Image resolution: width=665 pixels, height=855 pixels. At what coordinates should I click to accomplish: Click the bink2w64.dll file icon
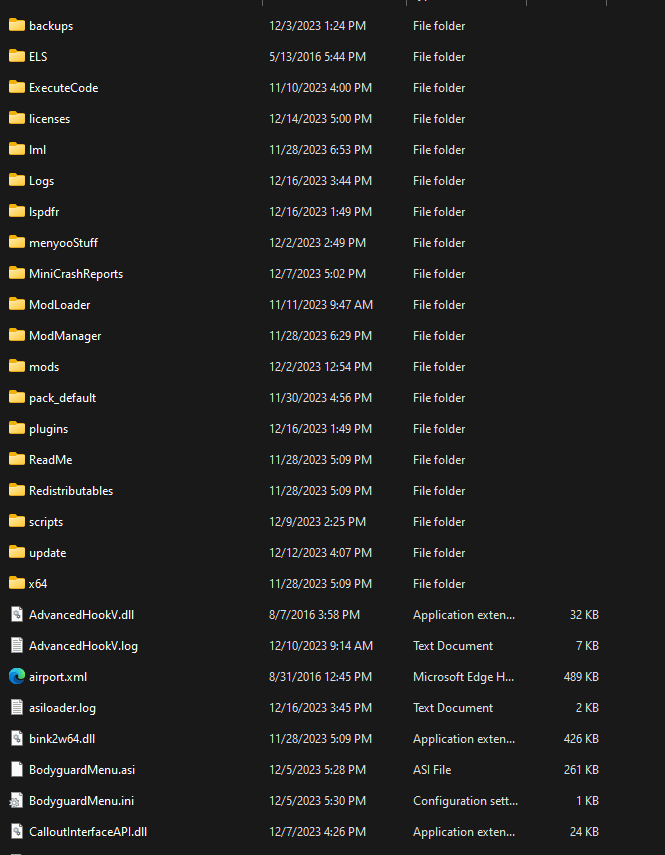tap(17, 739)
